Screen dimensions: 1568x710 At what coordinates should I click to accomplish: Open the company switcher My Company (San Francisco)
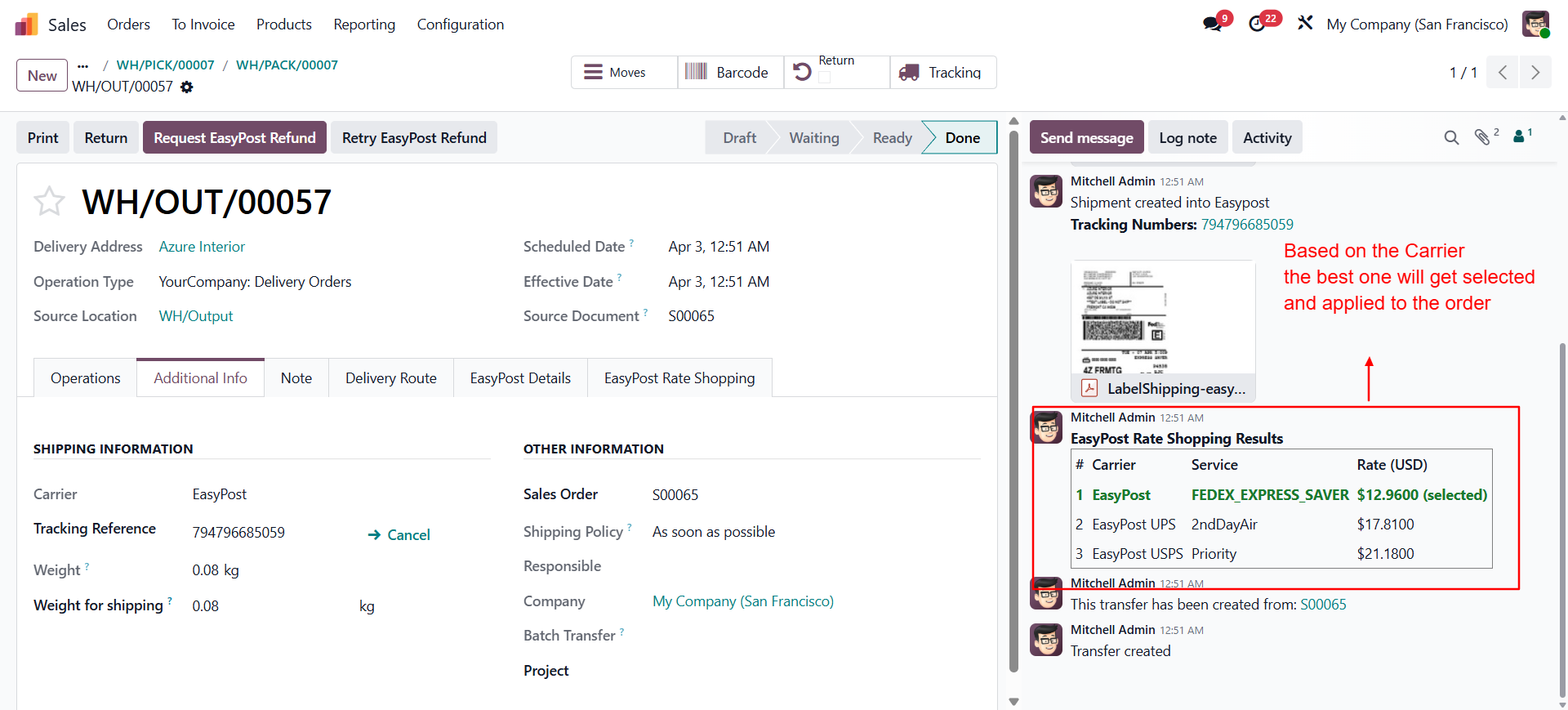click(1417, 25)
